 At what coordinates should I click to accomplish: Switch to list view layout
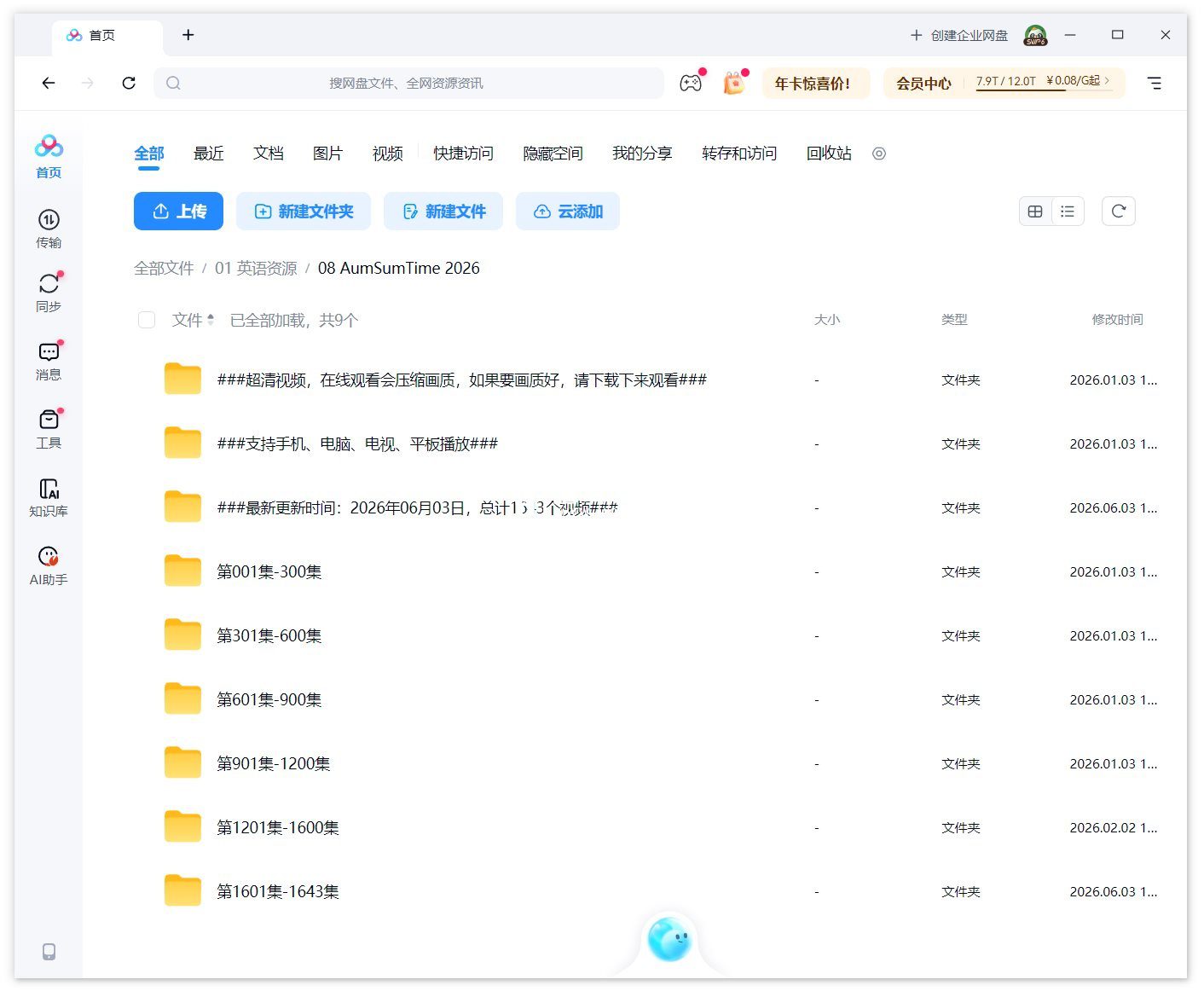click(x=1068, y=212)
